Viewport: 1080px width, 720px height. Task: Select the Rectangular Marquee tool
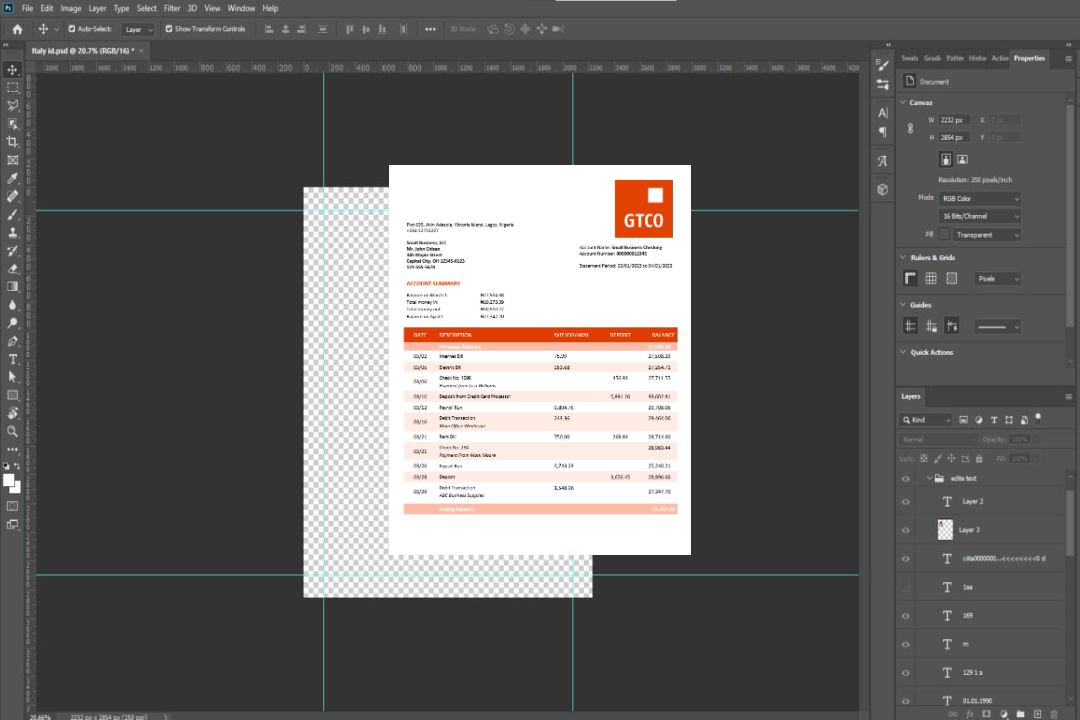pos(12,88)
